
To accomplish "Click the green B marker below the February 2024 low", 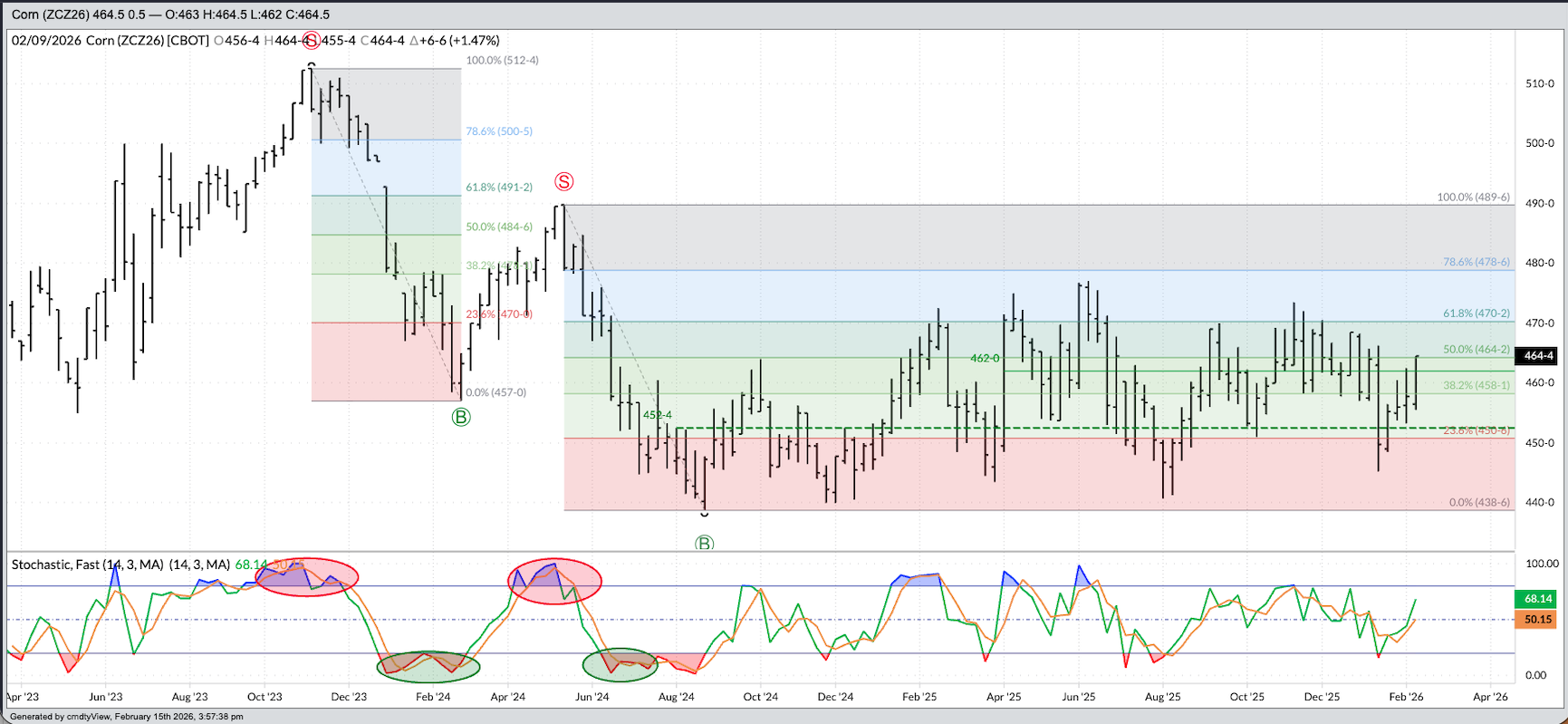I will (x=461, y=417).
